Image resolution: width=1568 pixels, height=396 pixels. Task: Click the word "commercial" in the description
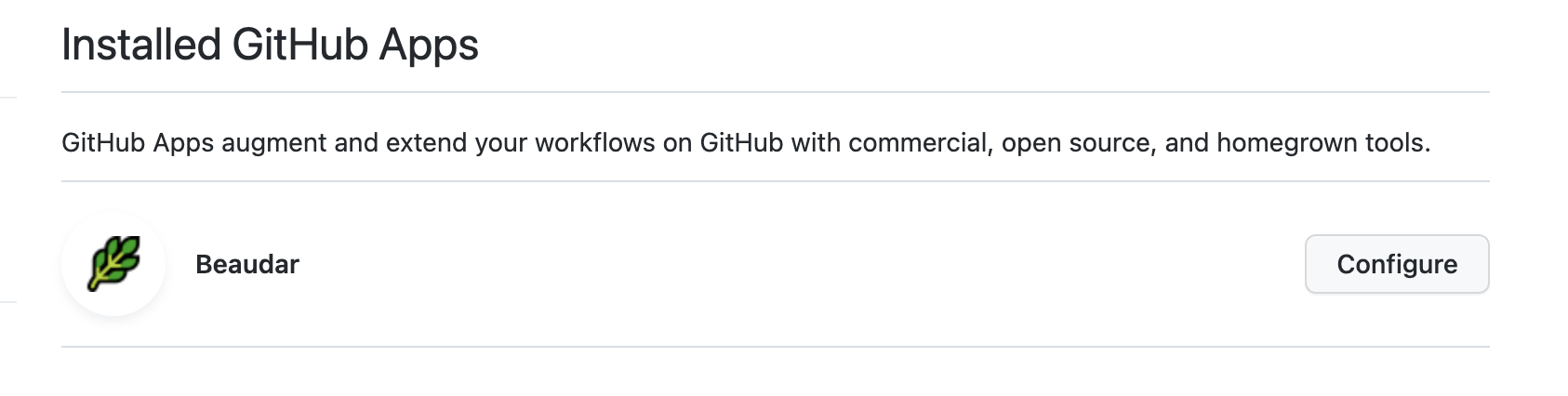[918, 143]
